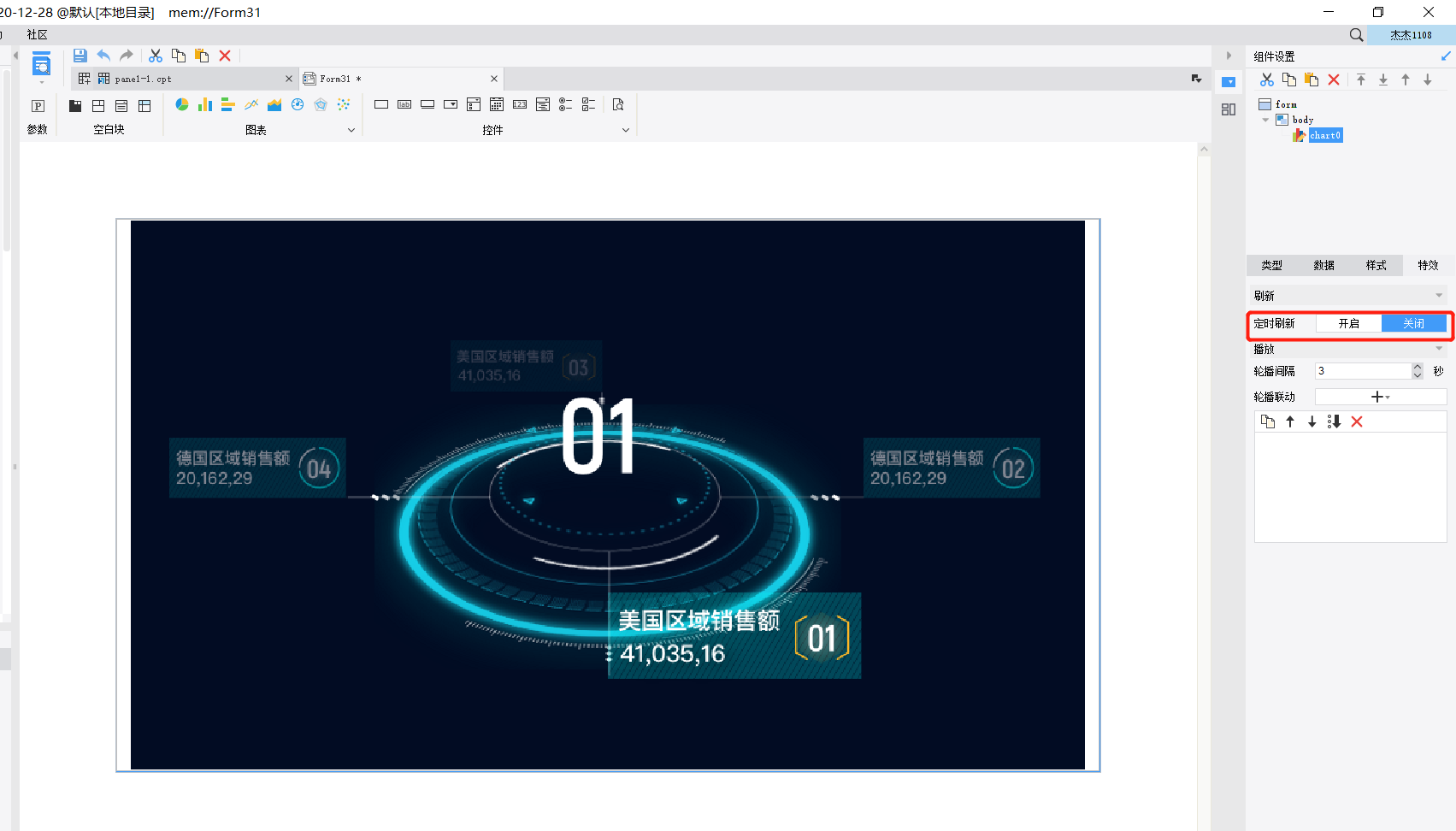
Task: Move component to bottom in 组件设置
Action: point(1383,80)
